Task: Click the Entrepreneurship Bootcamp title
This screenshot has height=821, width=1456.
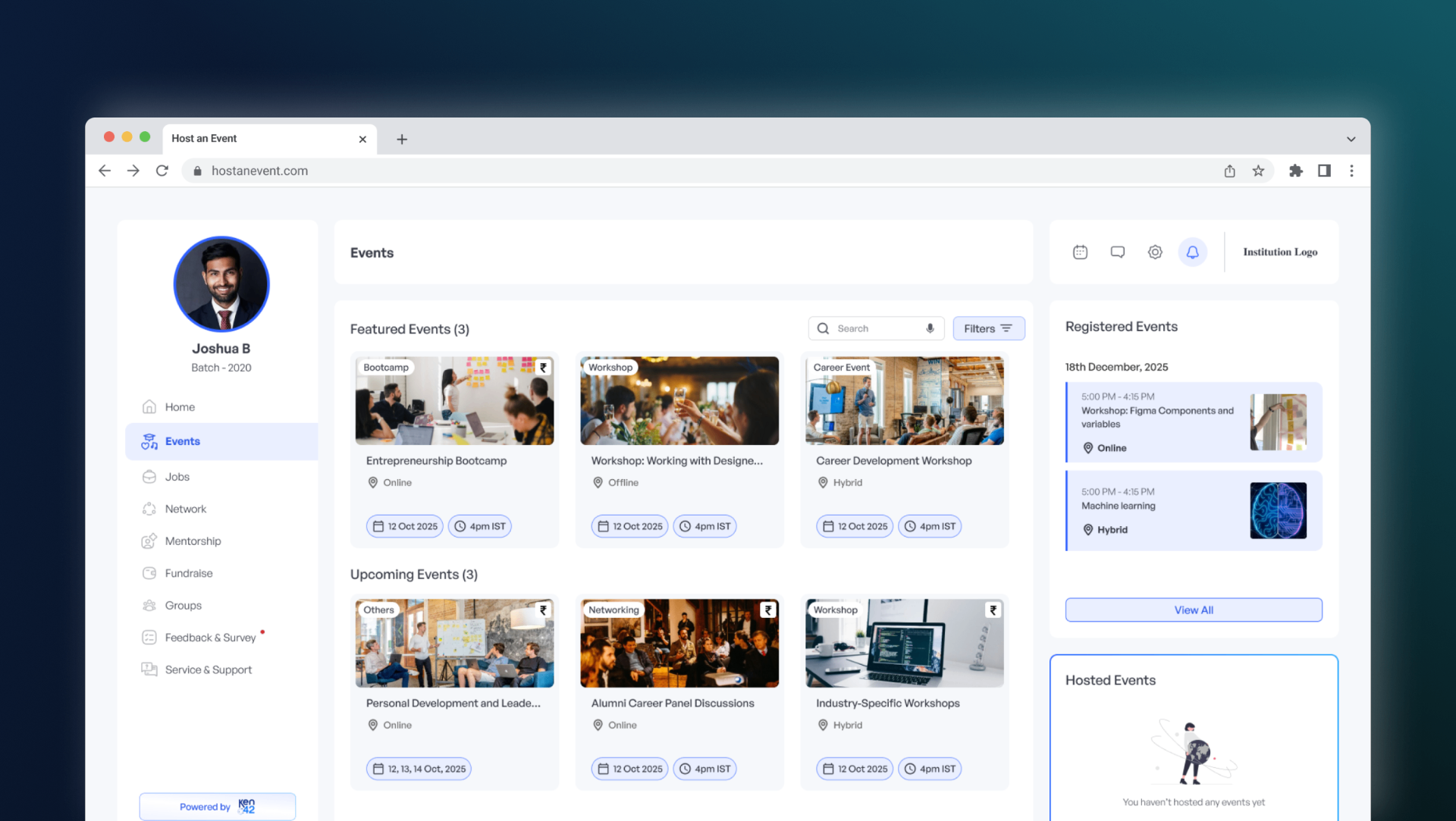Action: point(436,461)
